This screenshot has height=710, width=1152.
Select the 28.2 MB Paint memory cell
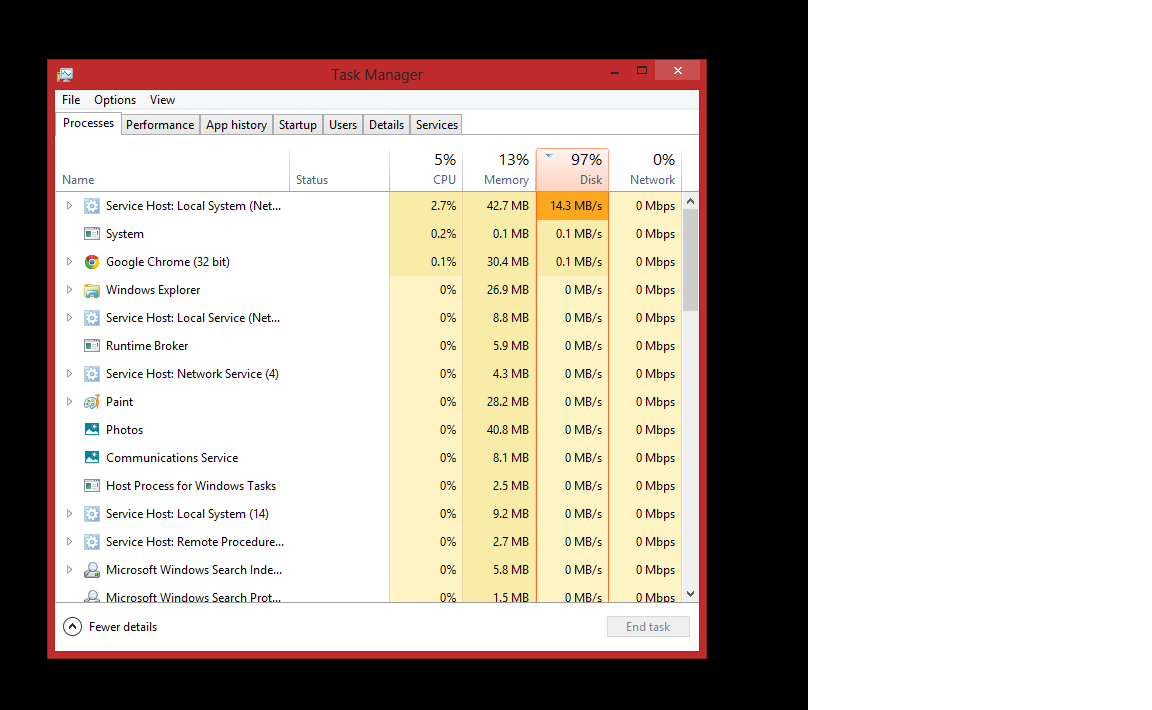click(x=500, y=402)
